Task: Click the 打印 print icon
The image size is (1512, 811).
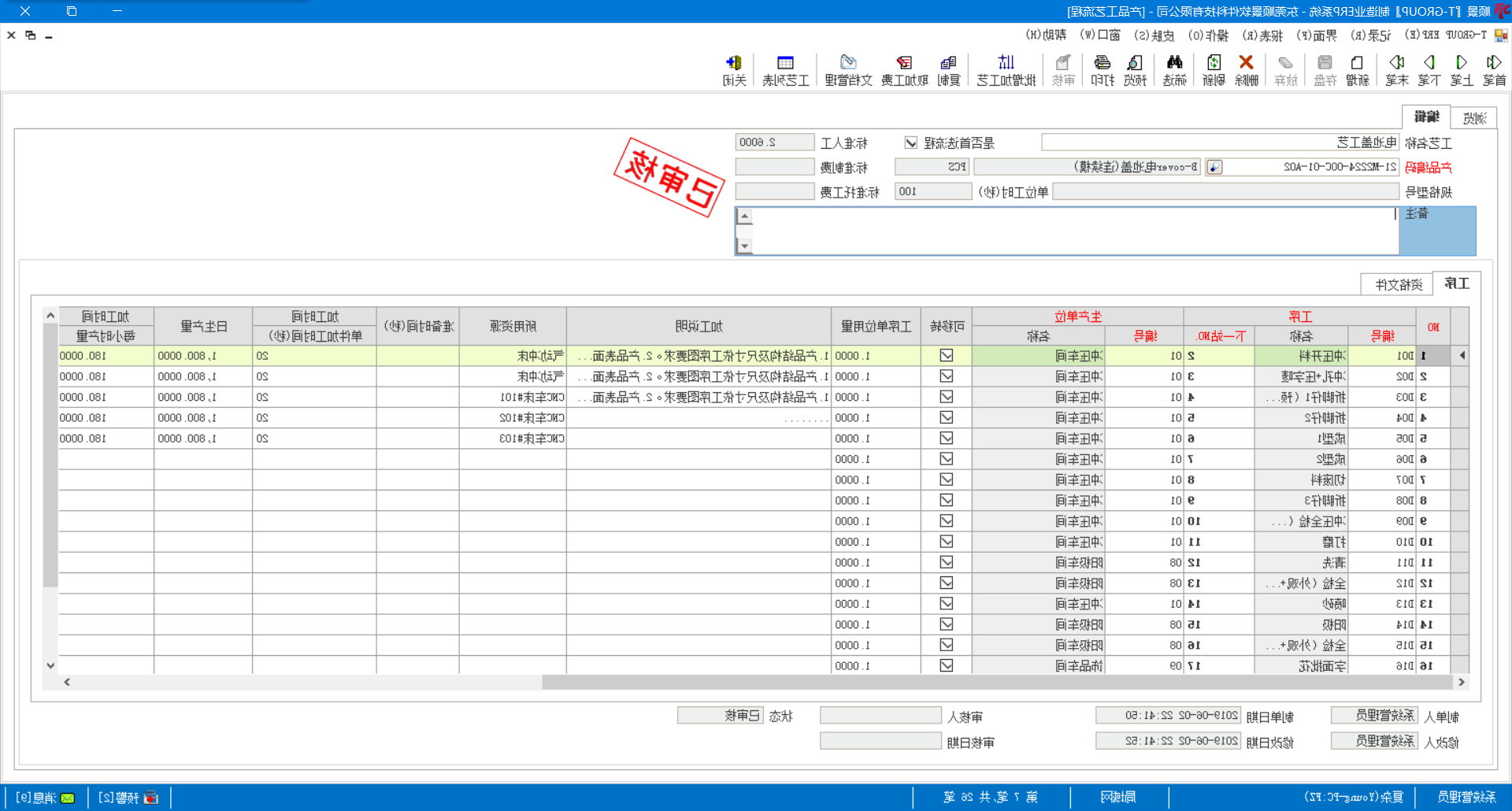Action: [x=1102, y=69]
